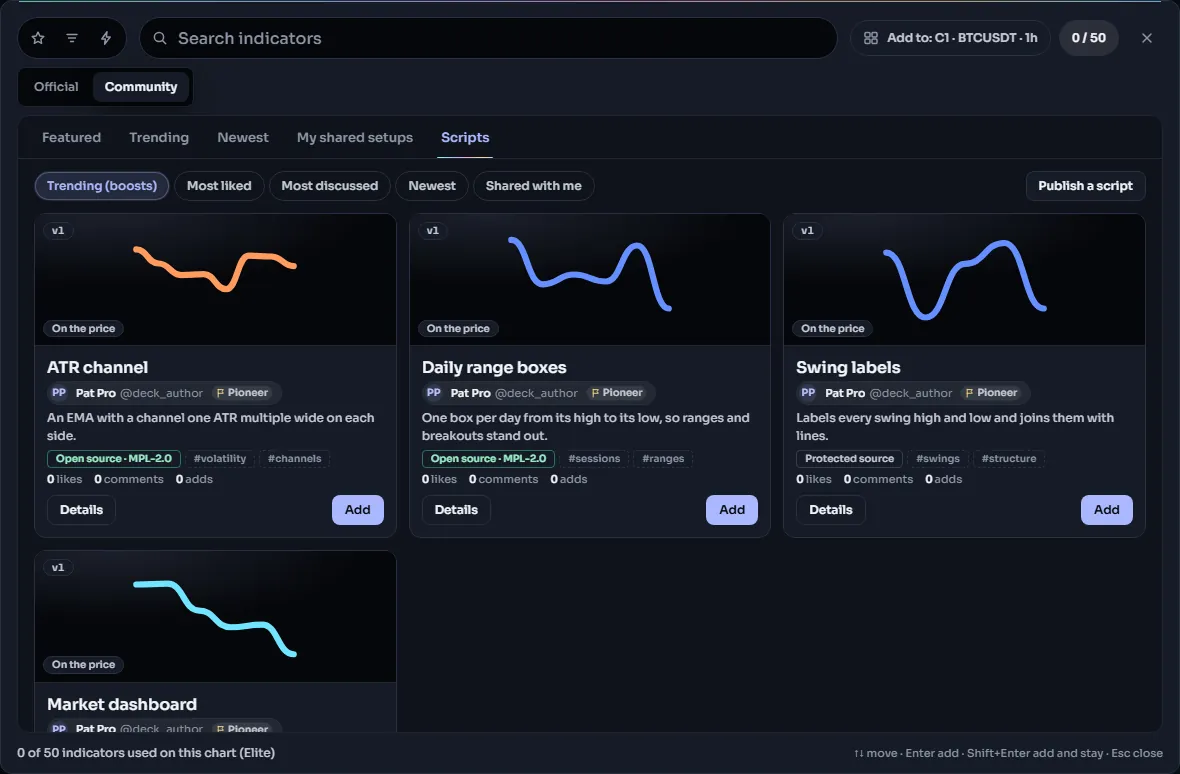
Task: Click Pioneer badge on ATR channel card
Action: [242, 393]
